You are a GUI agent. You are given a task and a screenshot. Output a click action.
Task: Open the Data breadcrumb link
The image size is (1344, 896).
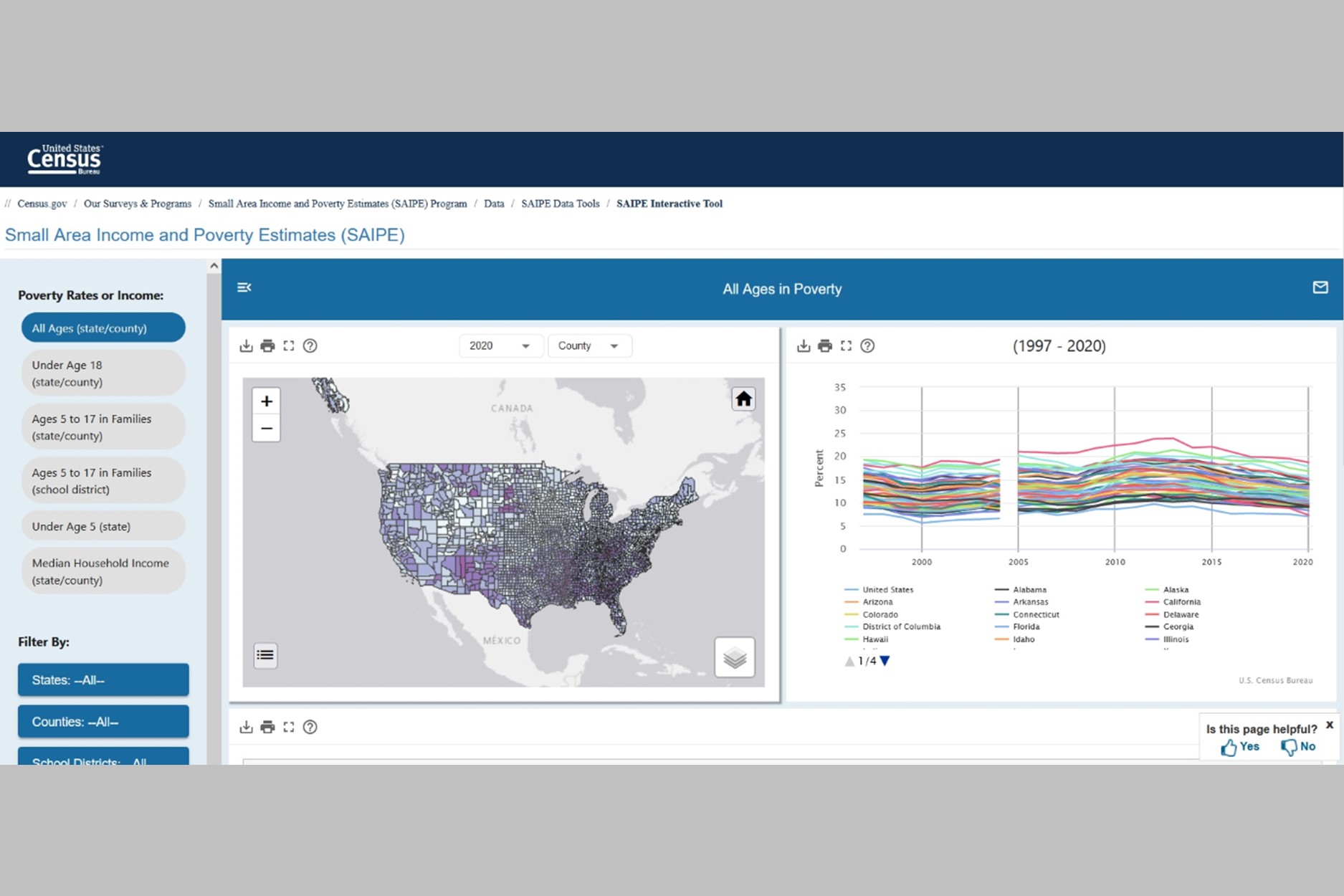tap(494, 204)
